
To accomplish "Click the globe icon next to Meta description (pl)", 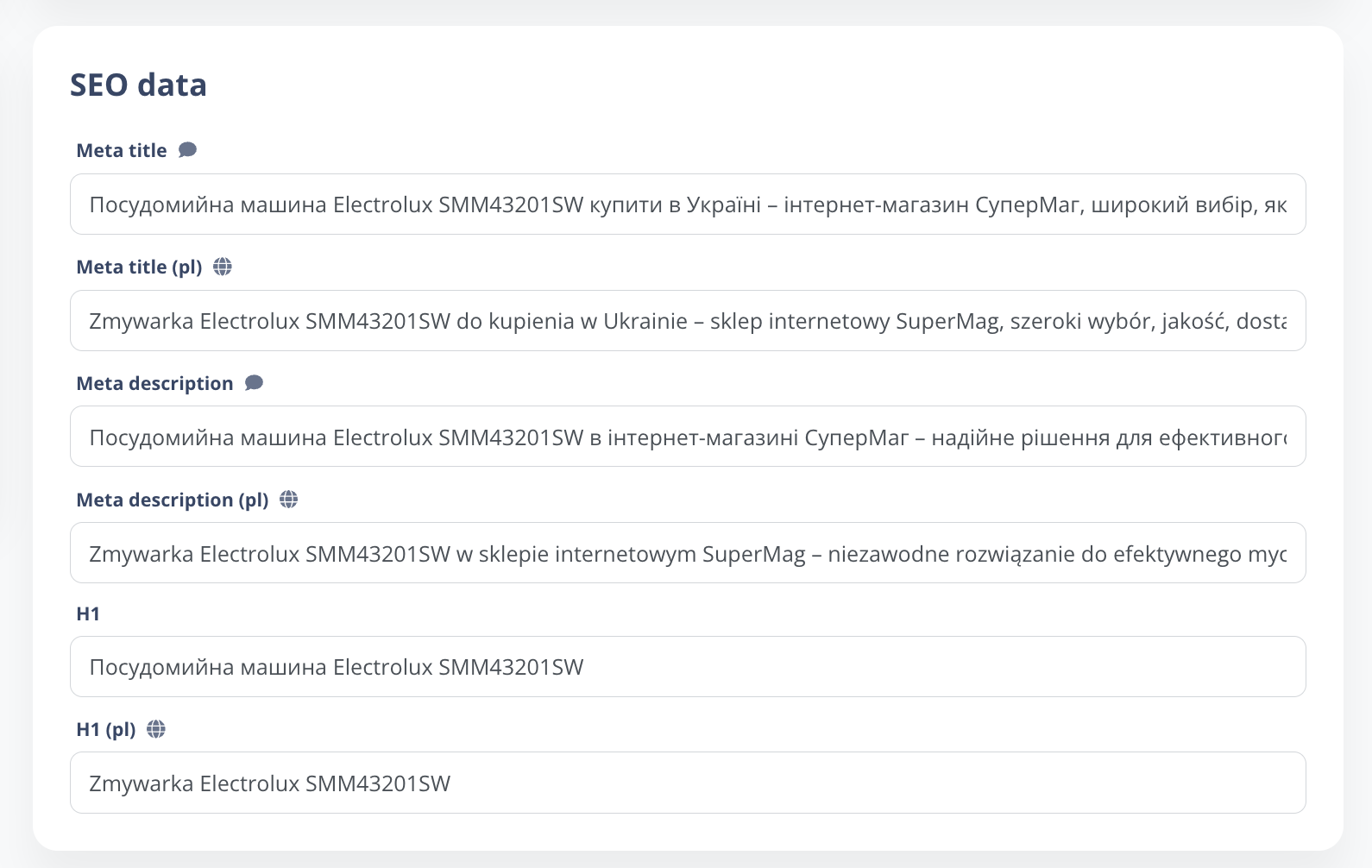I will (x=289, y=500).
